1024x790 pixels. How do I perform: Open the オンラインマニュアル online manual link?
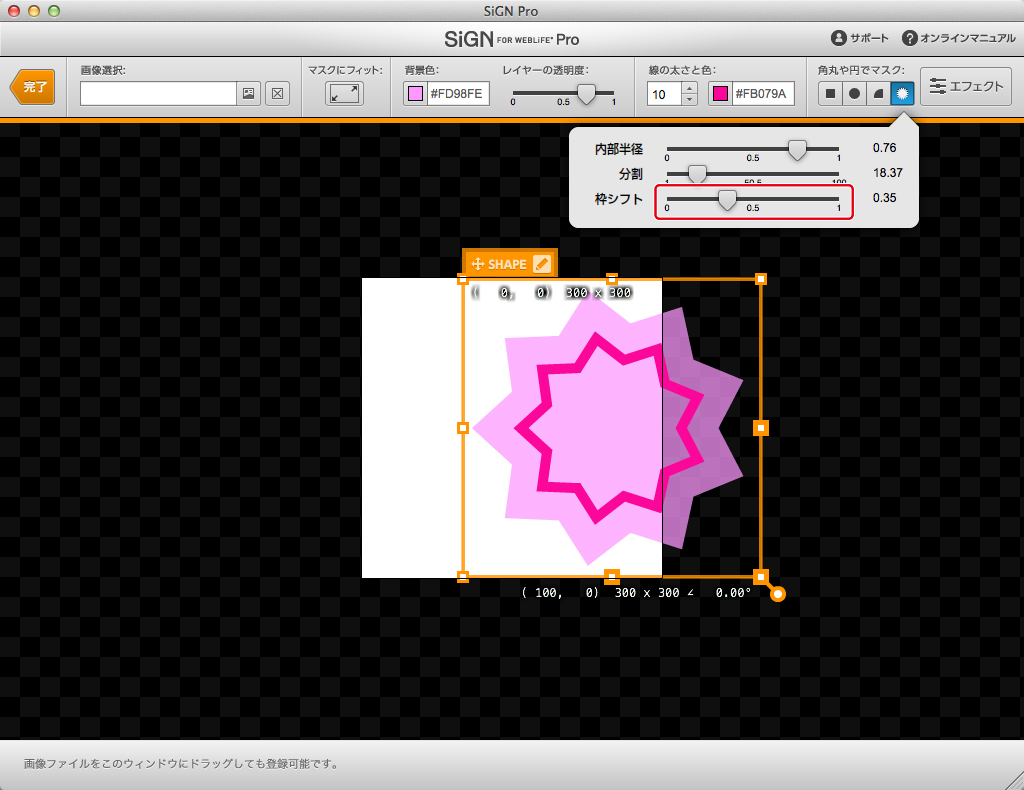click(x=958, y=38)
